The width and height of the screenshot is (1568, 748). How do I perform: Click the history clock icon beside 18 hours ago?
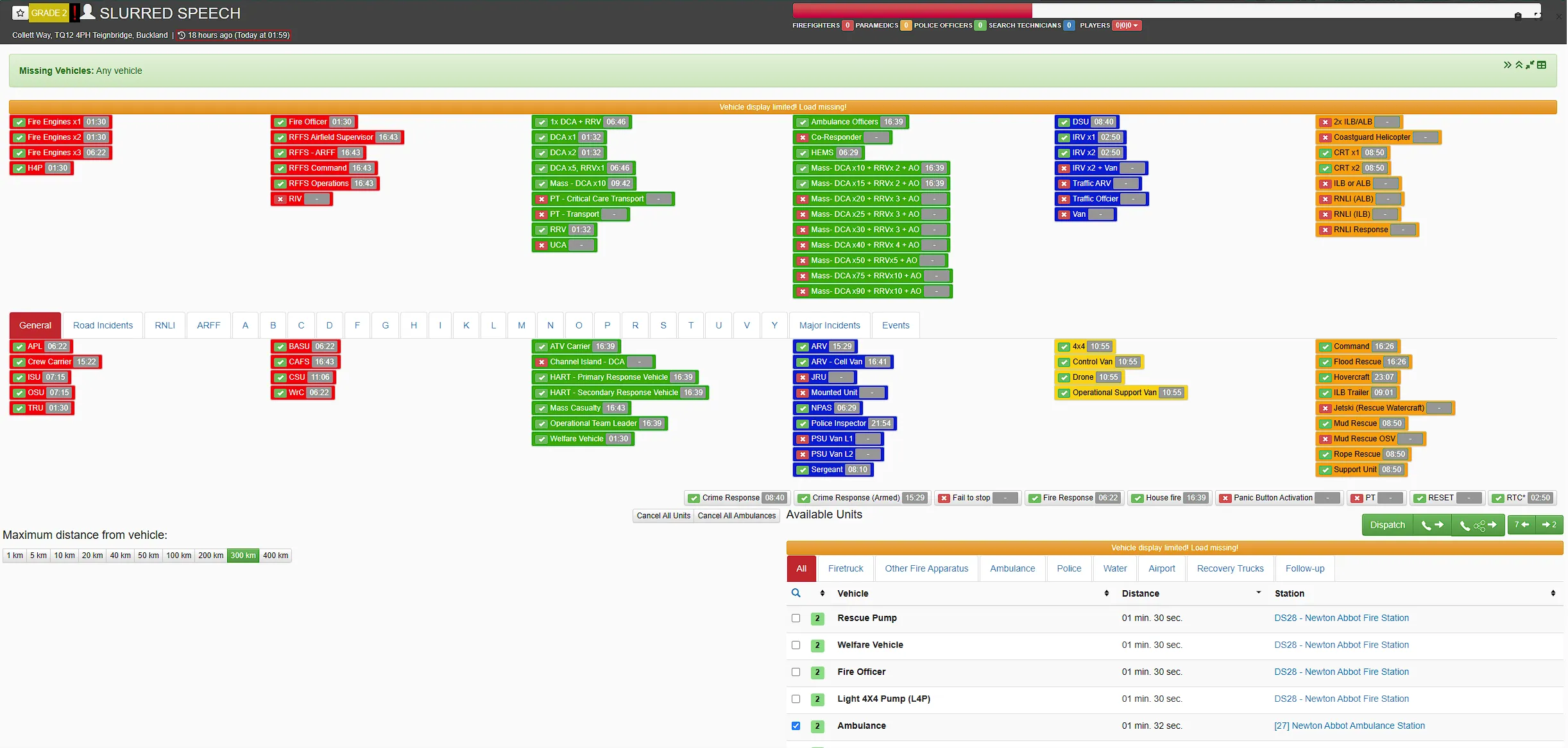[x=182, y=35]
